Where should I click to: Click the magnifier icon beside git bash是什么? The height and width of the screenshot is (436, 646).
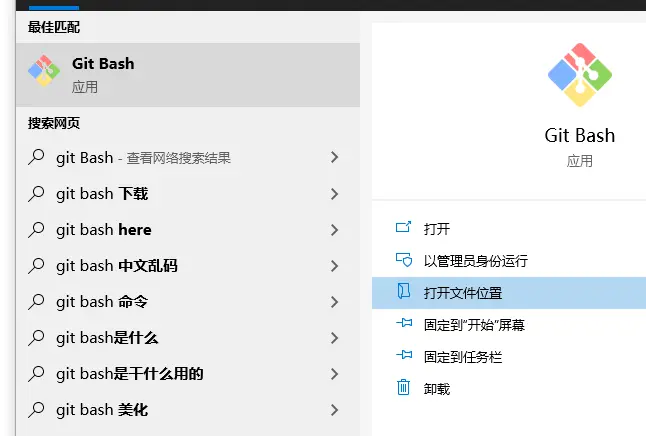click(36, 338)
